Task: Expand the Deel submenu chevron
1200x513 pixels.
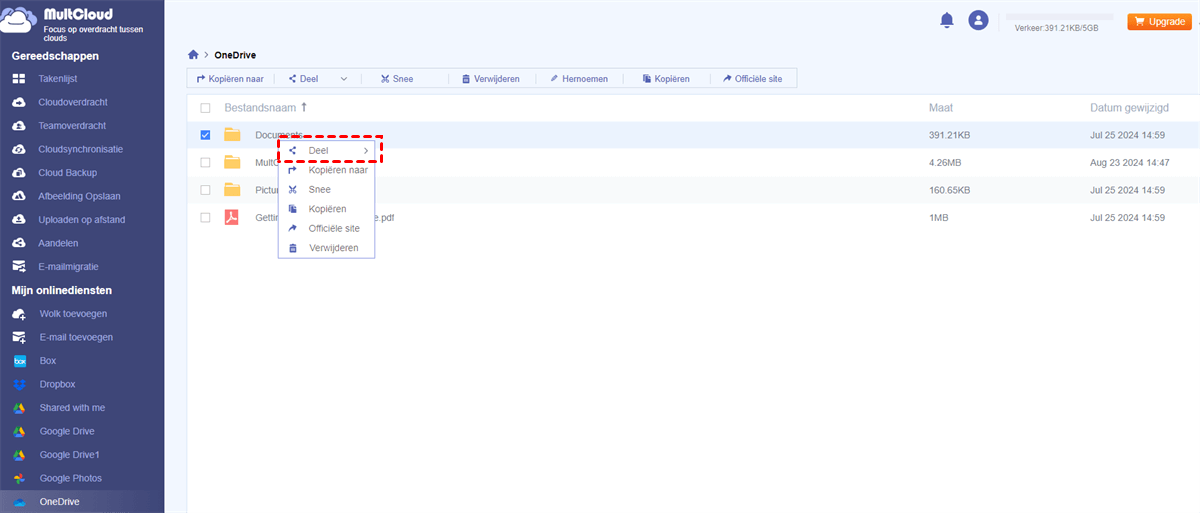Action: click(366, 151)
